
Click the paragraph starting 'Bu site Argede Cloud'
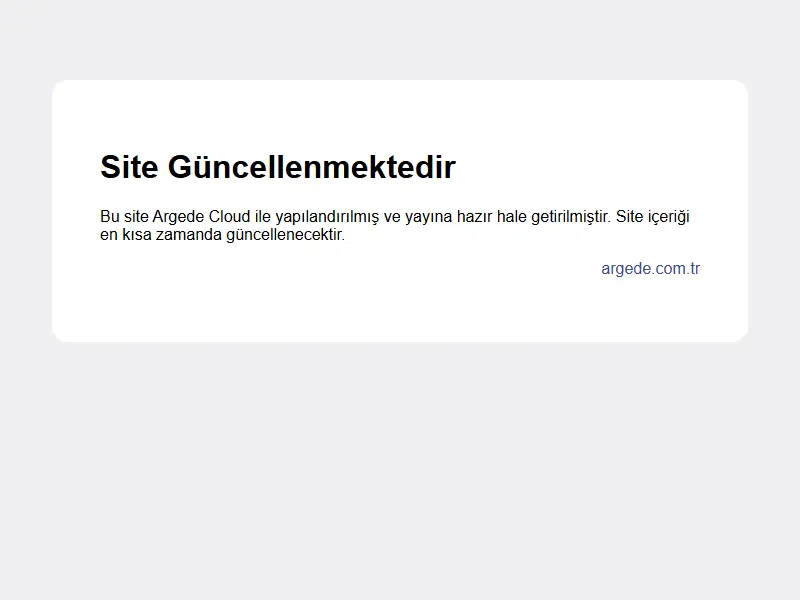(x=394, y=225)
